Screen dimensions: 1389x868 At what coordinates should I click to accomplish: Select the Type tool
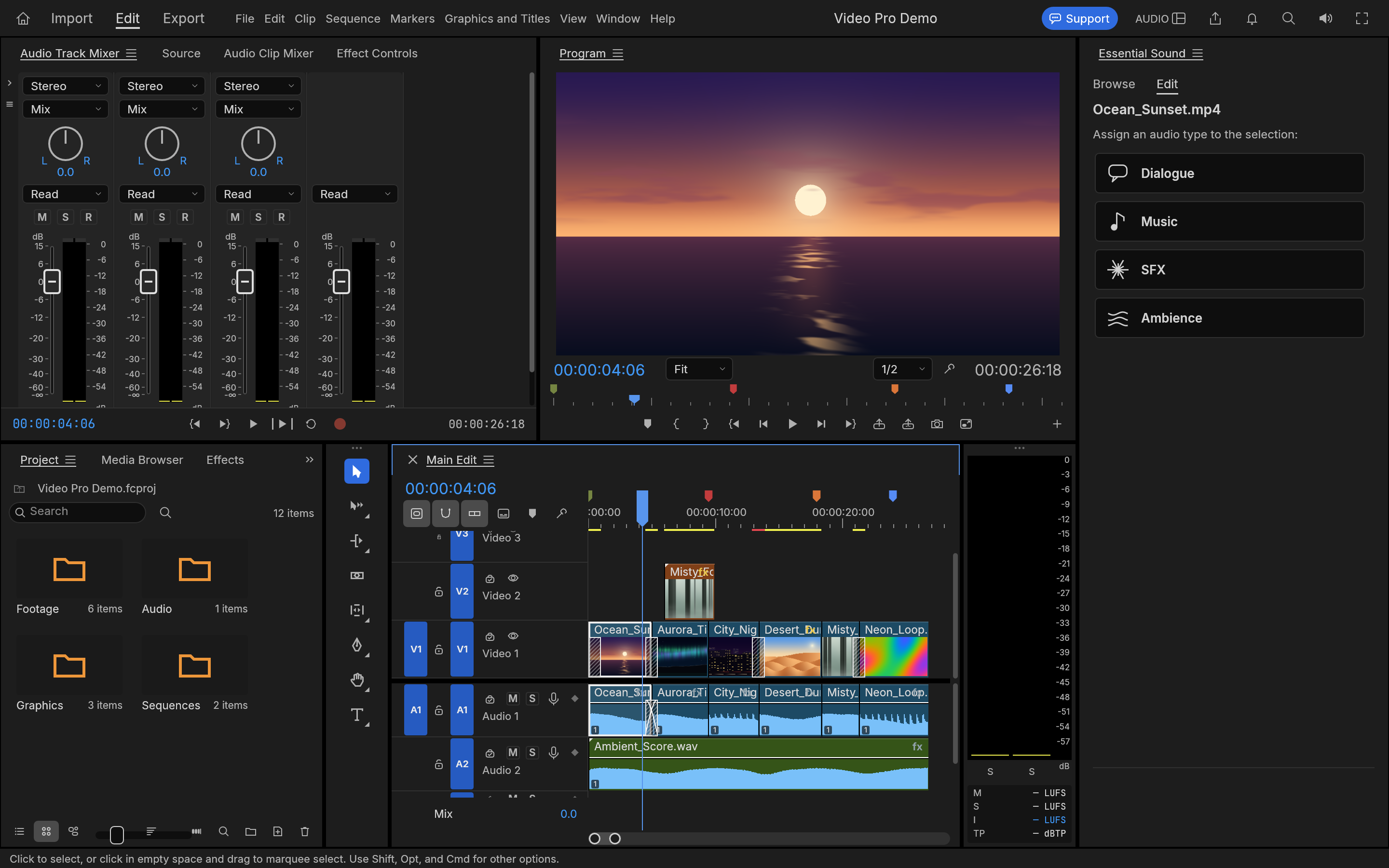click(356, 715)
